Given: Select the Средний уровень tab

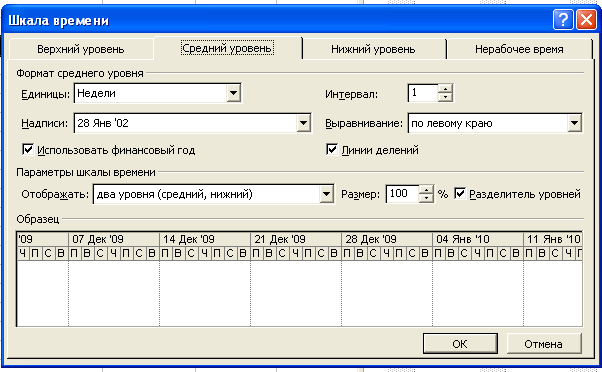Looking at the screenshot, I should click(227, 48).
